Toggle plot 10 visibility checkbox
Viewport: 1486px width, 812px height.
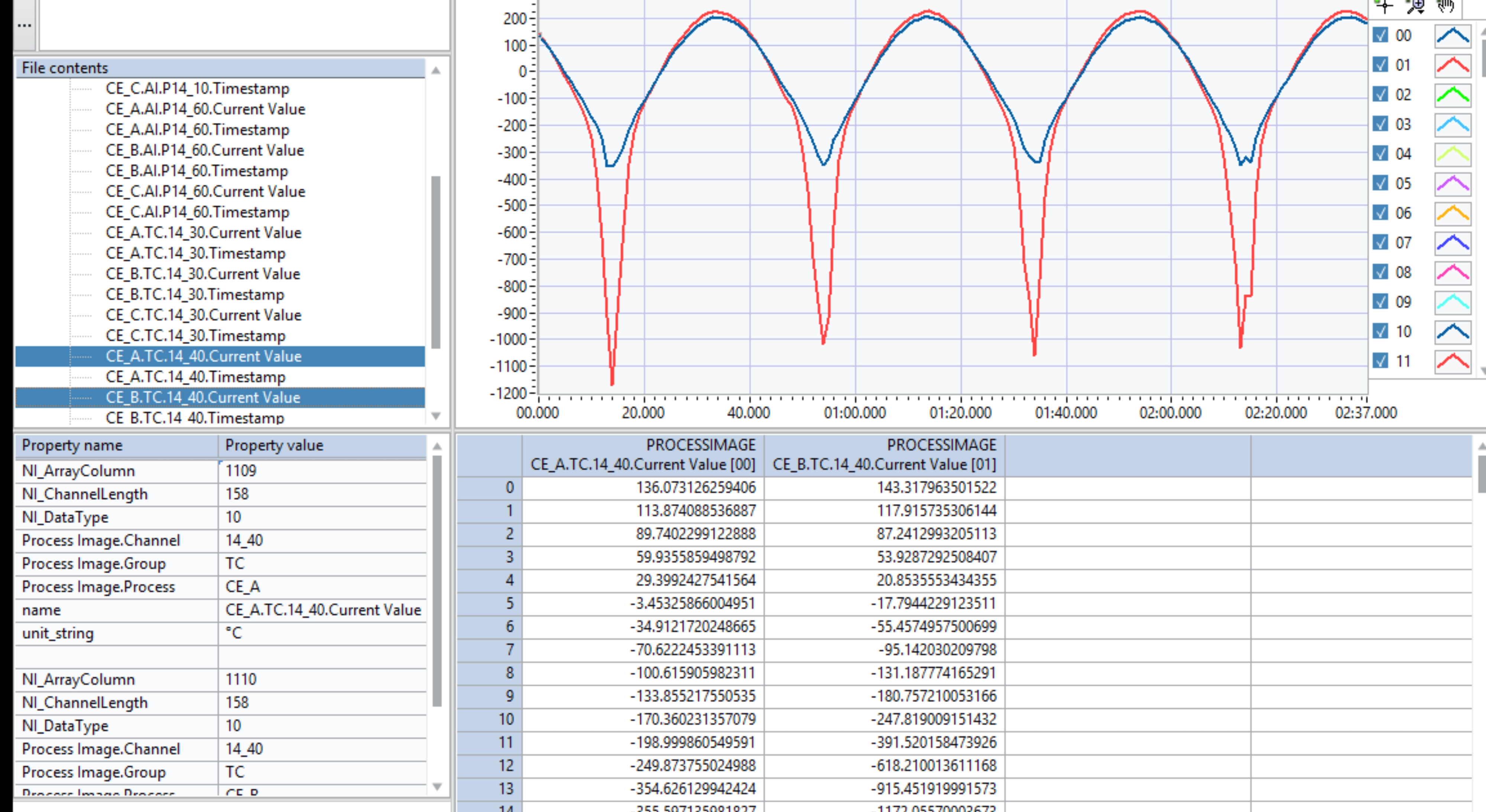(1380, 331)
